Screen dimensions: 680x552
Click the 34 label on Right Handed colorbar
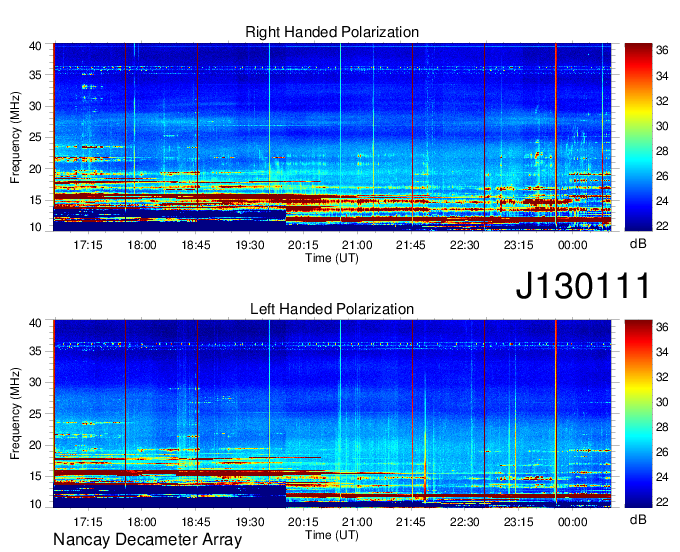click(662, 76)
